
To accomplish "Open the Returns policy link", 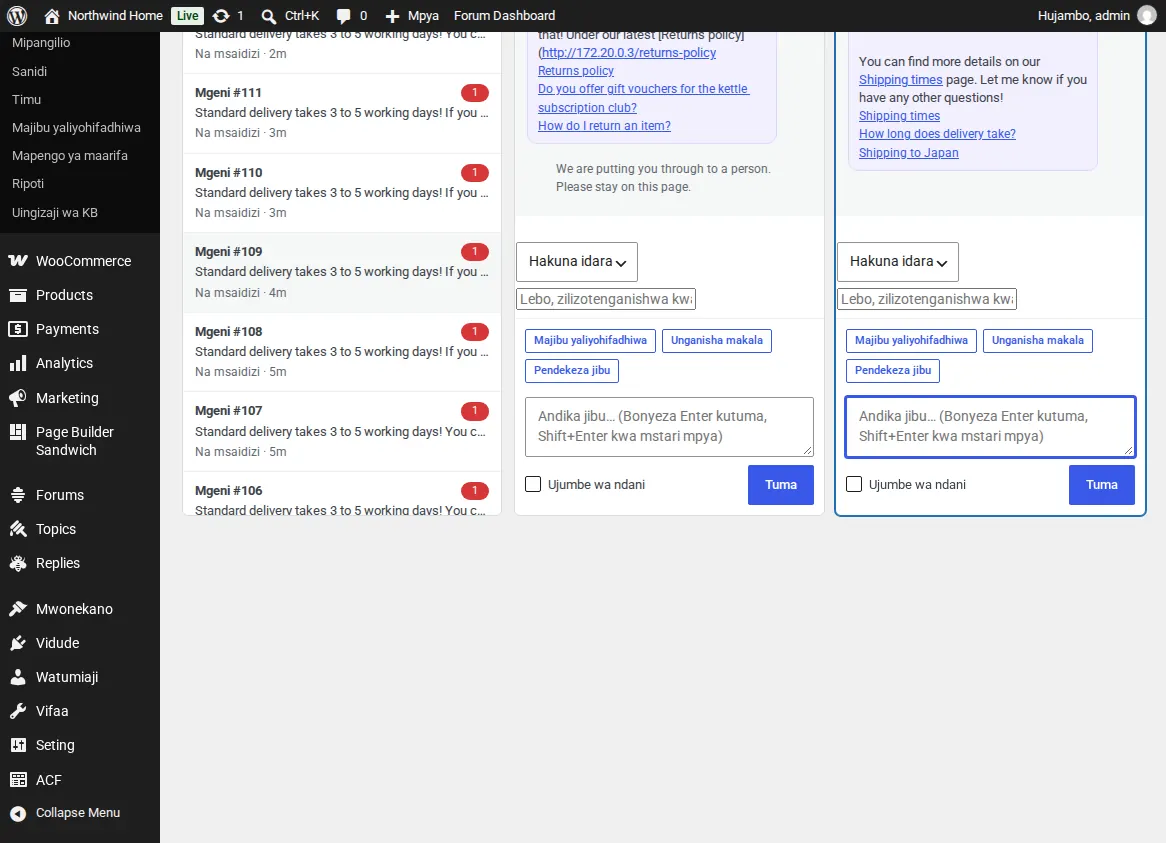I will click(576, 71).
